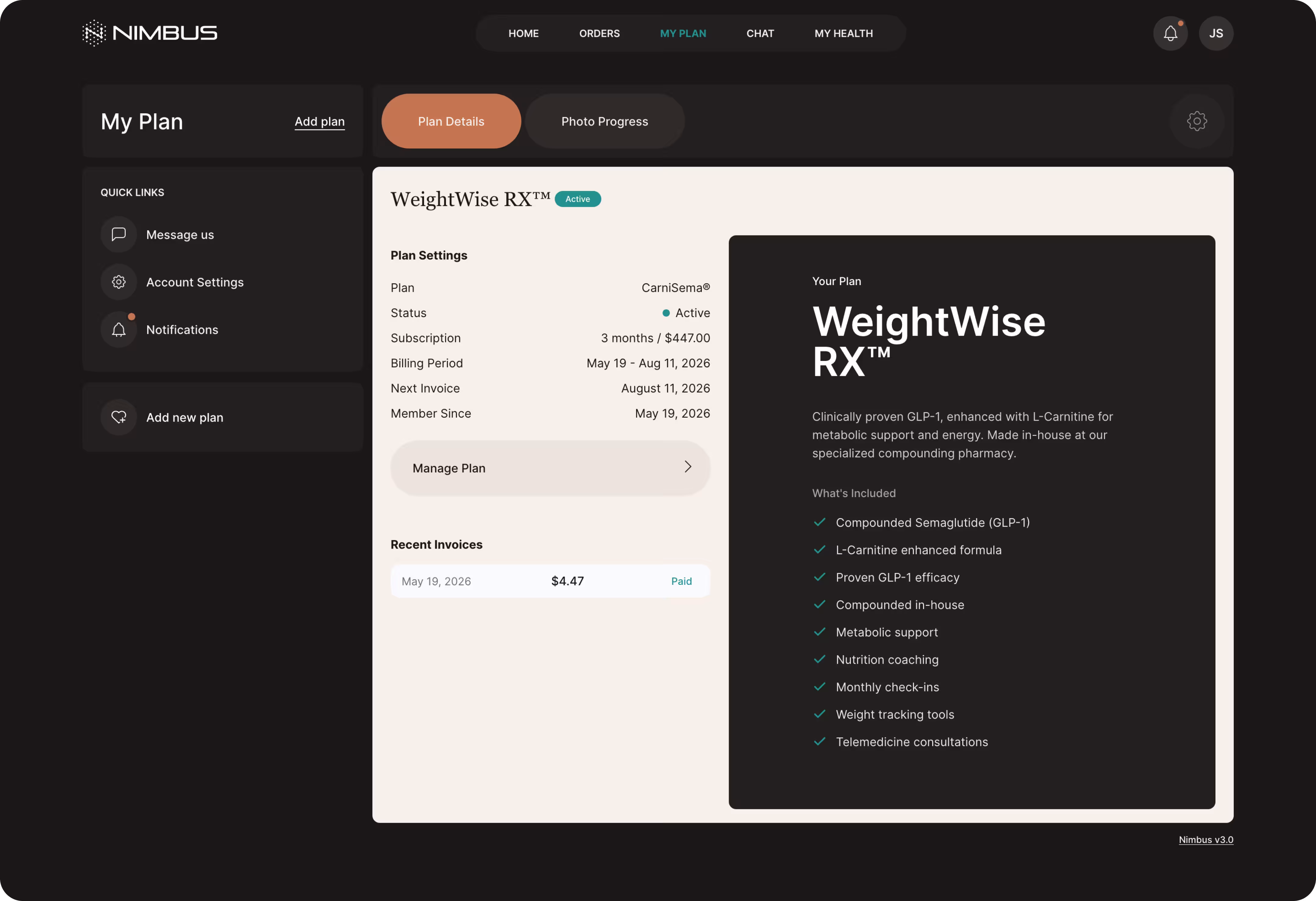The width and height of the screenshot is (1316, 901).
Task: Click the May 19 - Aug 11, 2026 billing period
Action: (x=648, y=363)
